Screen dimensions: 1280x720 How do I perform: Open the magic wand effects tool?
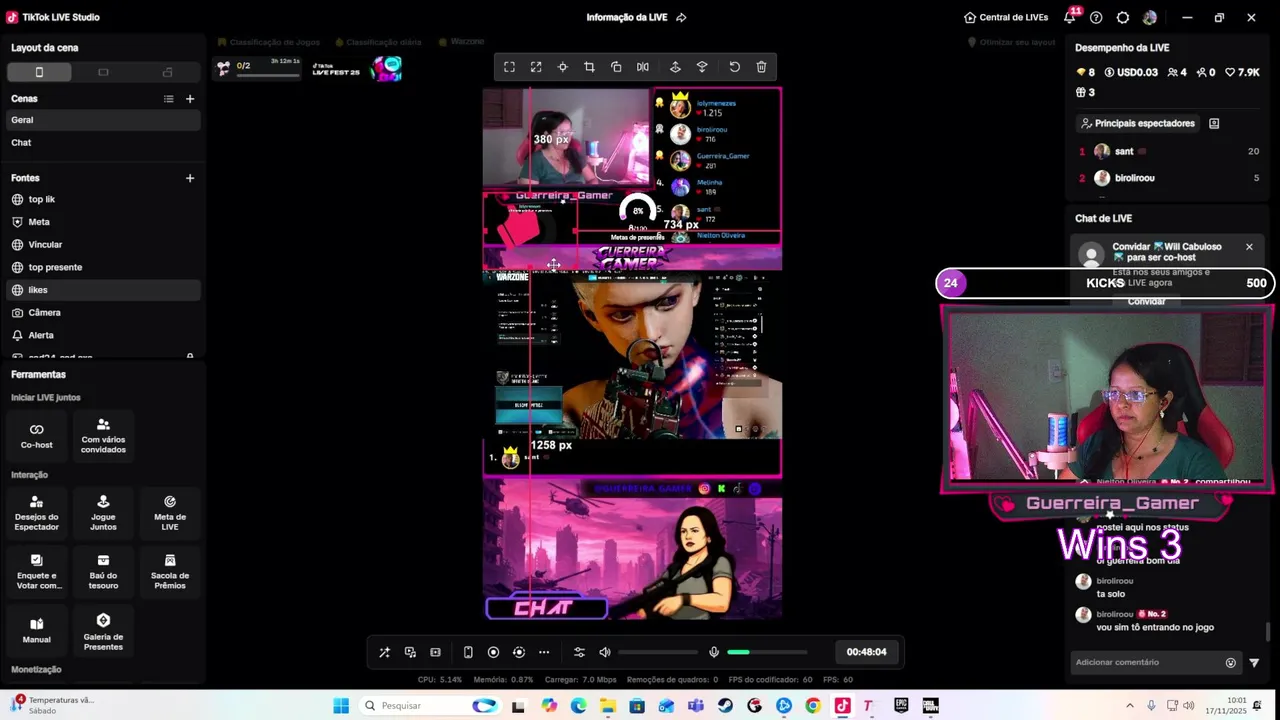(x=384, y=652)
